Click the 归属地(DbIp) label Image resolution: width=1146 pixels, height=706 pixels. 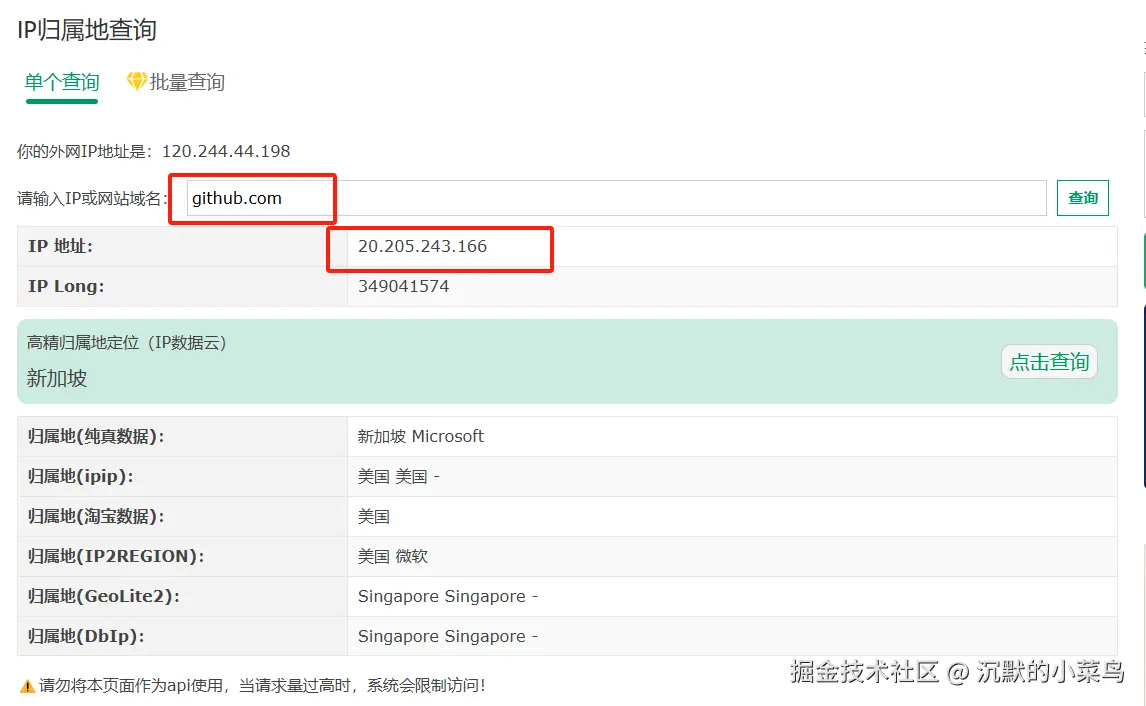[x=86, y=637]
